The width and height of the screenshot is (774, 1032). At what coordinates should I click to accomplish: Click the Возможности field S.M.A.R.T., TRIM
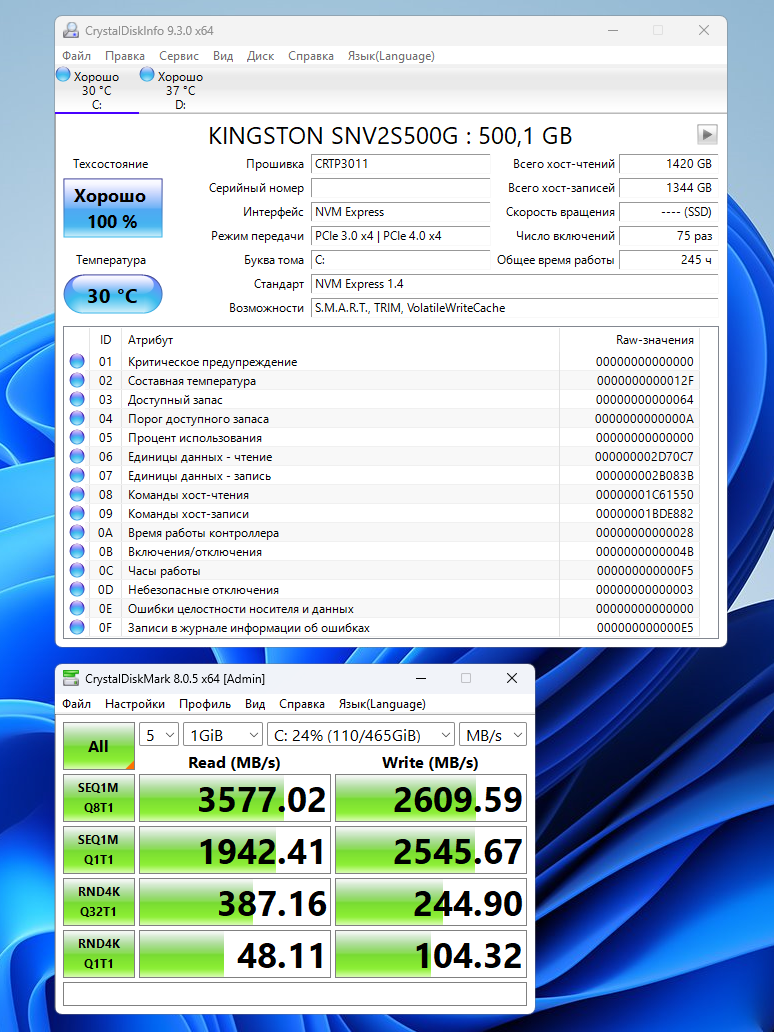pos(514,308)
